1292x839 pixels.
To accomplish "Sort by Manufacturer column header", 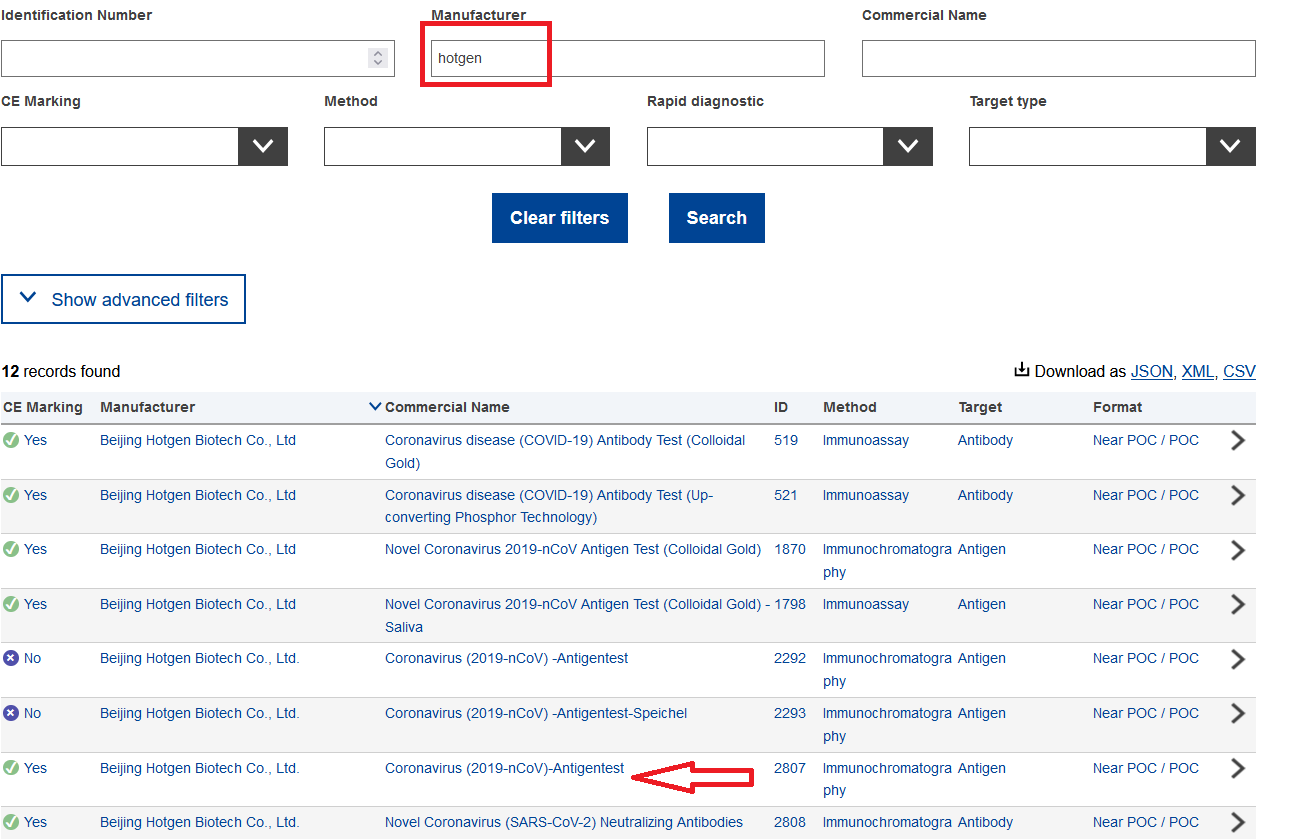I will [x=148, y=407].
